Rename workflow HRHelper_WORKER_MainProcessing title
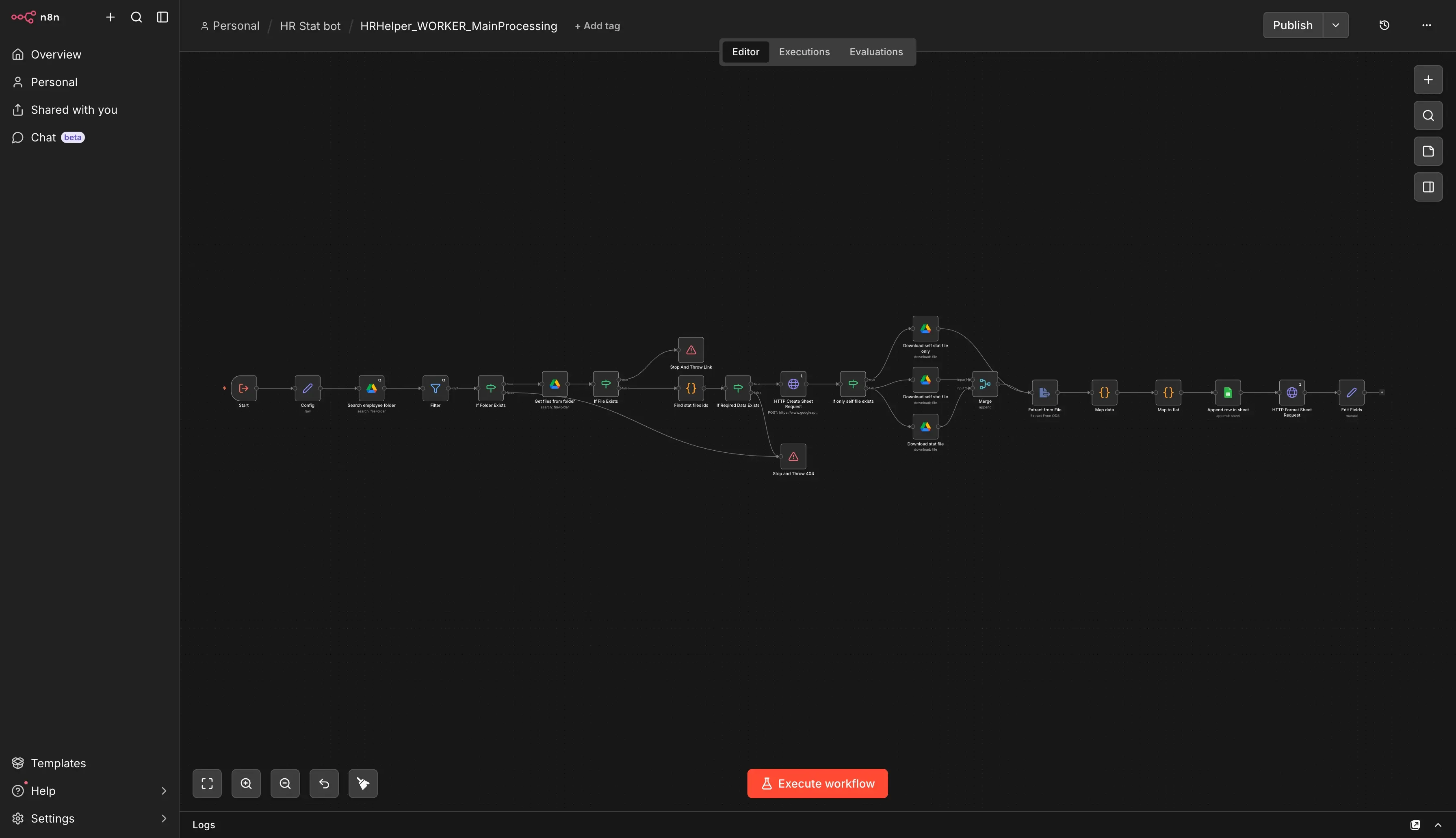The width and height of the screenshot is (1456, 838). [x=459, y=26]
